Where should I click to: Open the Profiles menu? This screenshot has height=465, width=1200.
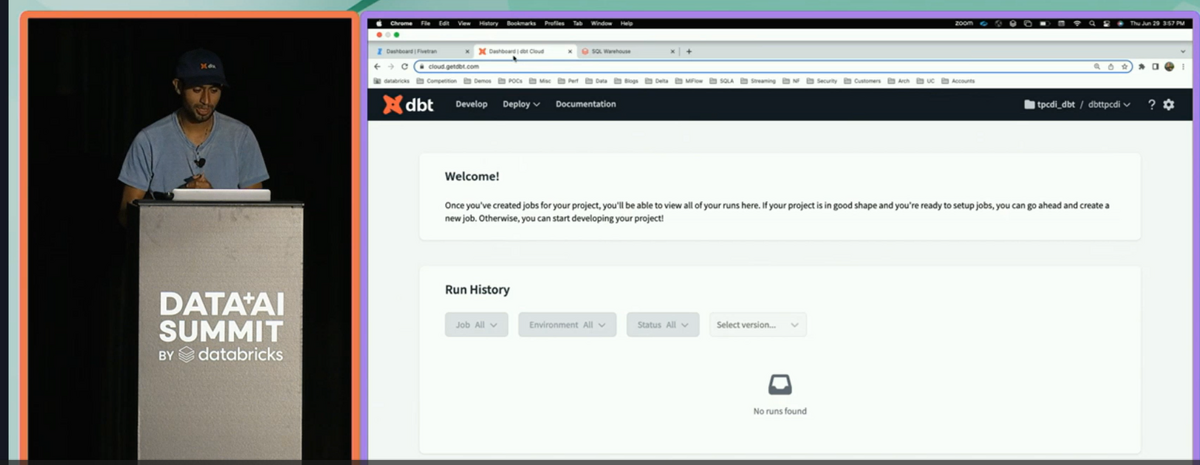pos(554,23)
